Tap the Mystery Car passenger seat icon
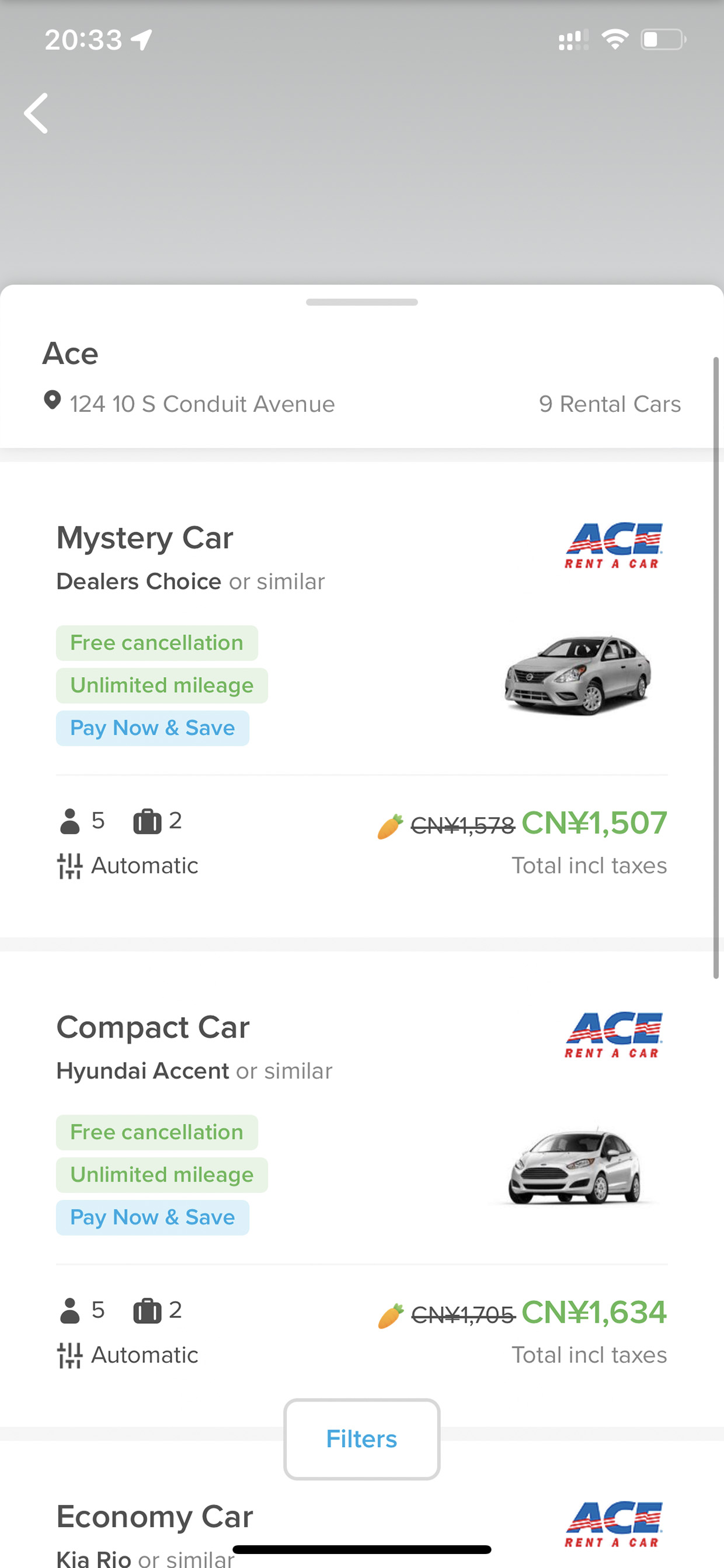This screenshot has height=1568, width=724. click(x=70, y=821)
